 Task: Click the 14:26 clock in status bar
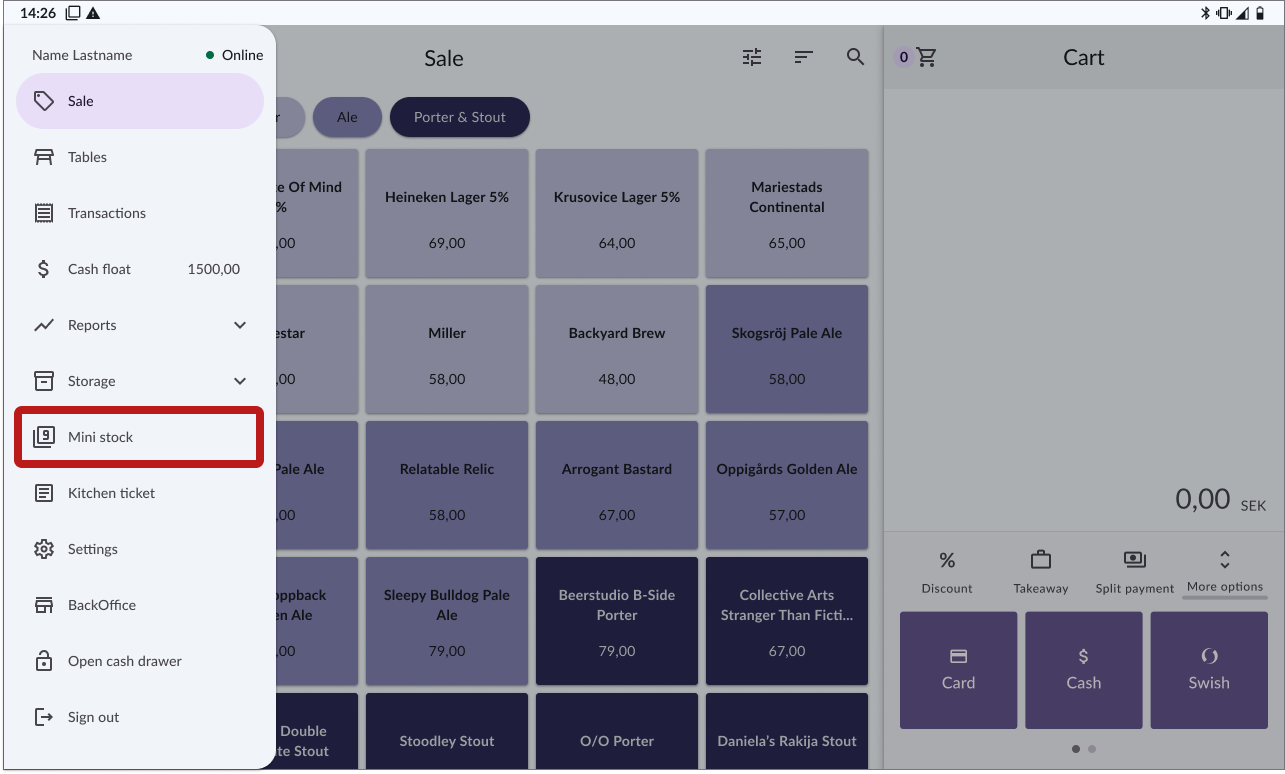coord(38,13)
